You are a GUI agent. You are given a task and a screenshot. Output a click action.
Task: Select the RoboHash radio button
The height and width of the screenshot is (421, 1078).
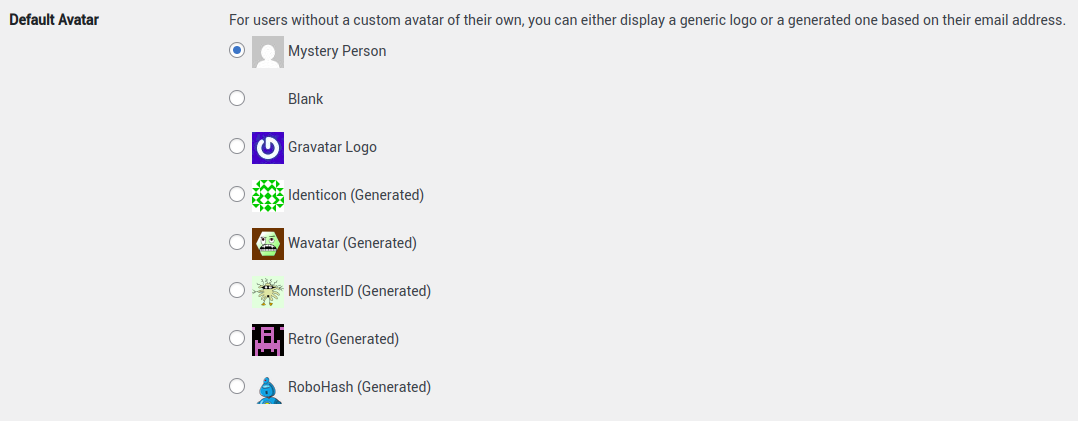237,386
